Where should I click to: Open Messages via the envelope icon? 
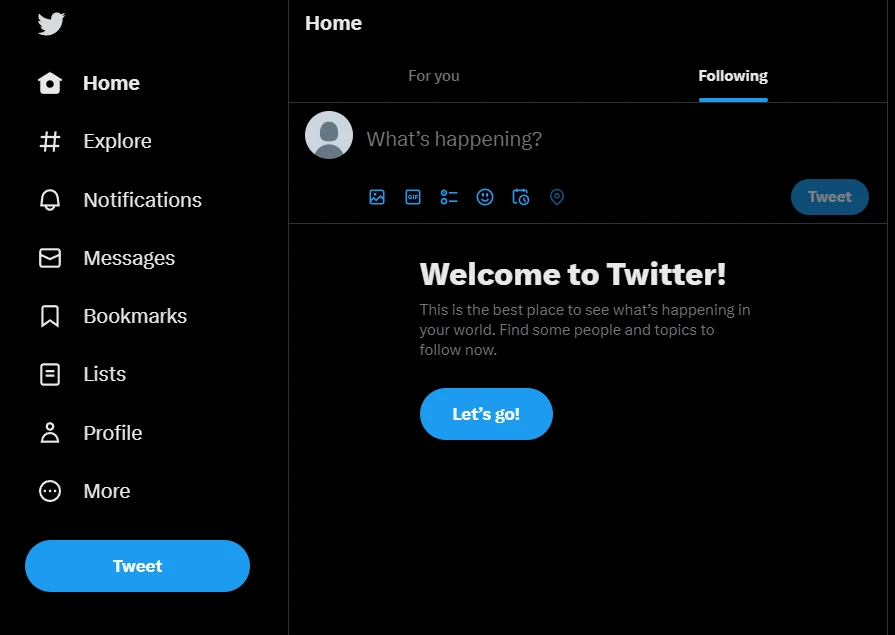tap(50, 258)
